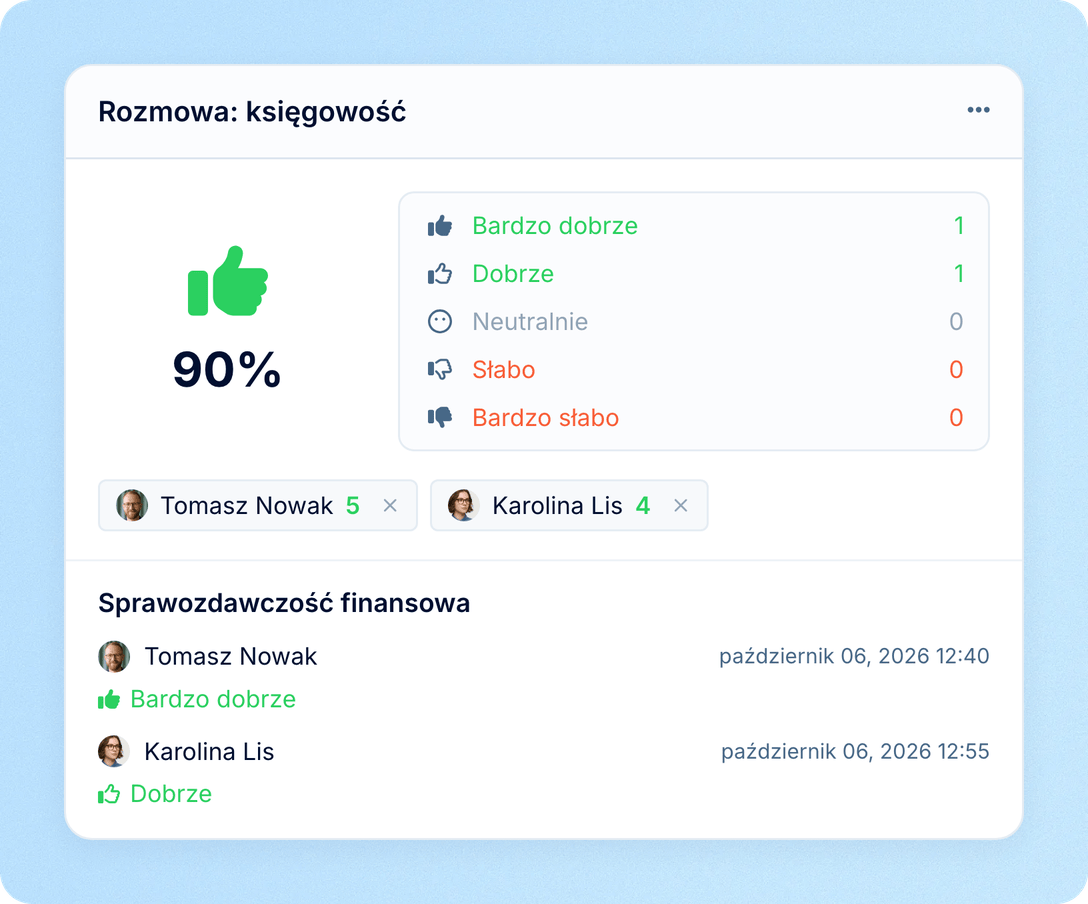Click the Karolina Lis name in chip
1088x904 pixels.
[557, 506]
